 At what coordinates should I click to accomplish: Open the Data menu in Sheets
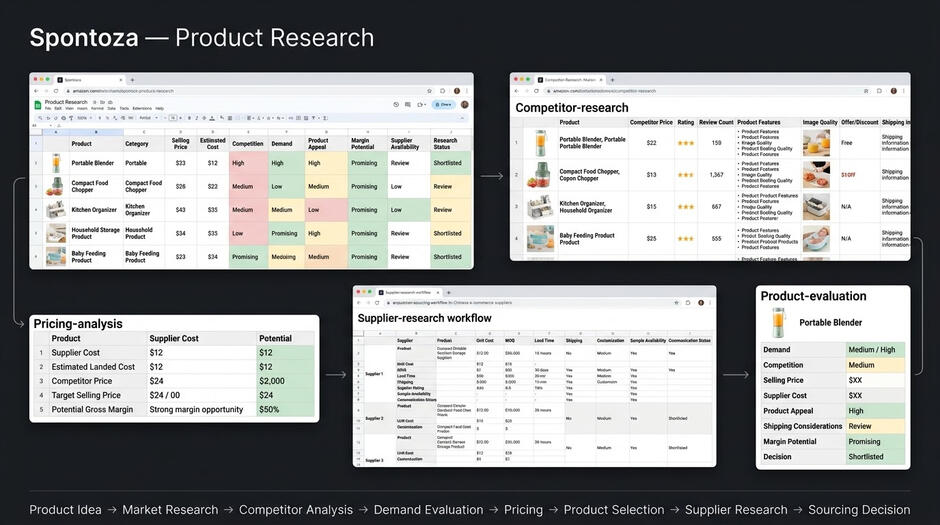[112, 108]
